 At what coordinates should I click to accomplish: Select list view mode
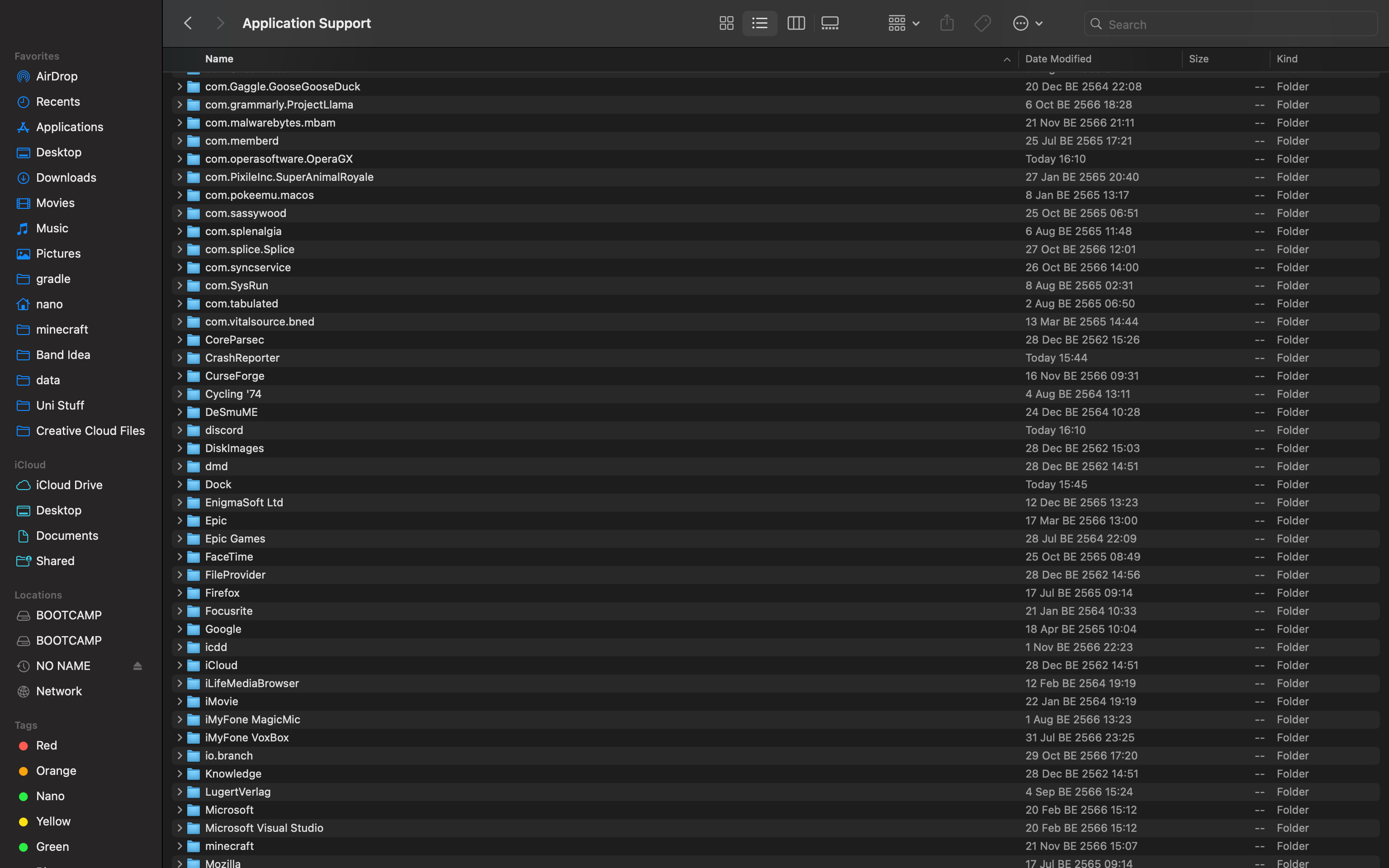tap(760, 24)
